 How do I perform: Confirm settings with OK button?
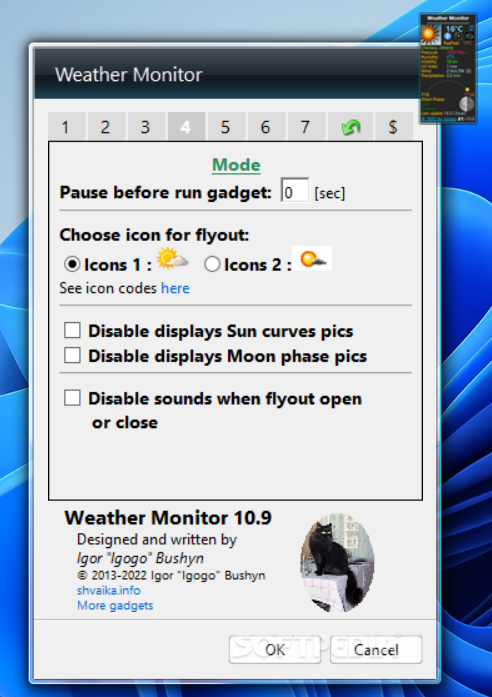pos(275,649)
